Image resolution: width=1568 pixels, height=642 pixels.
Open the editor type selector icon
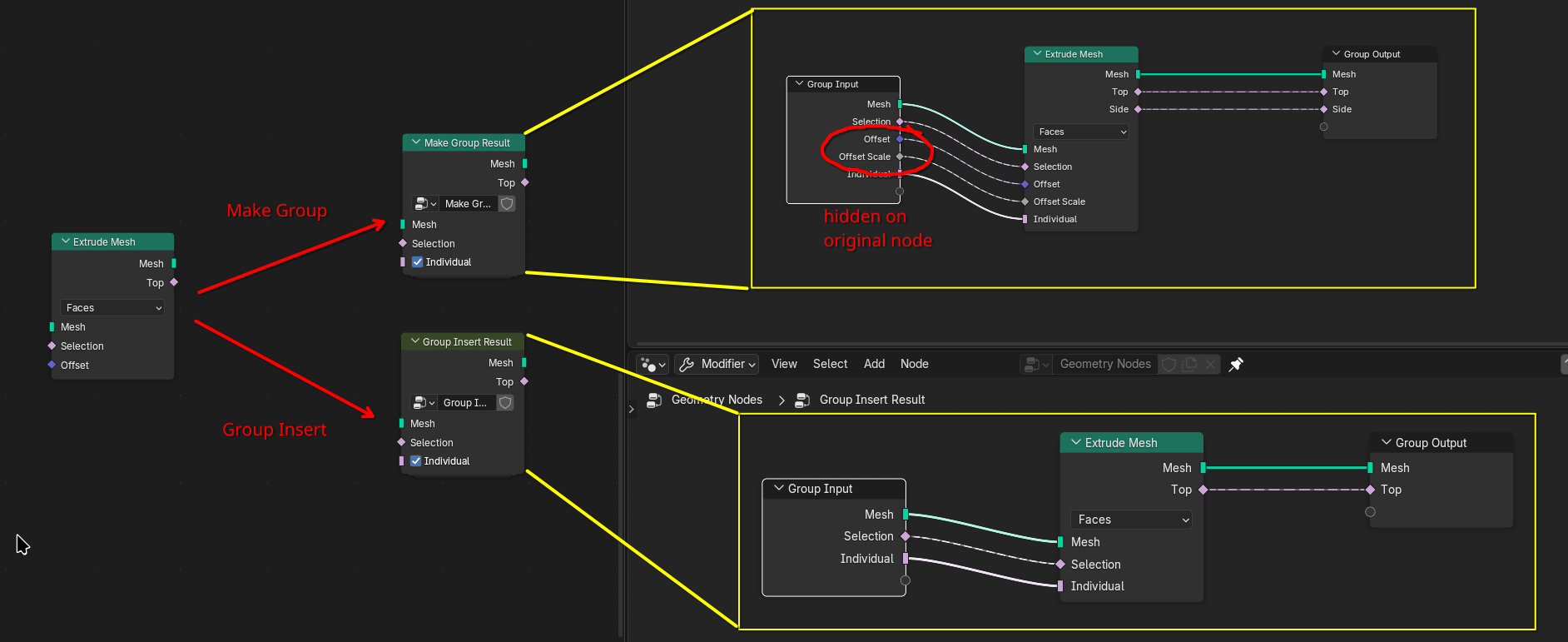pyautogui.click(x=652, y=365)
